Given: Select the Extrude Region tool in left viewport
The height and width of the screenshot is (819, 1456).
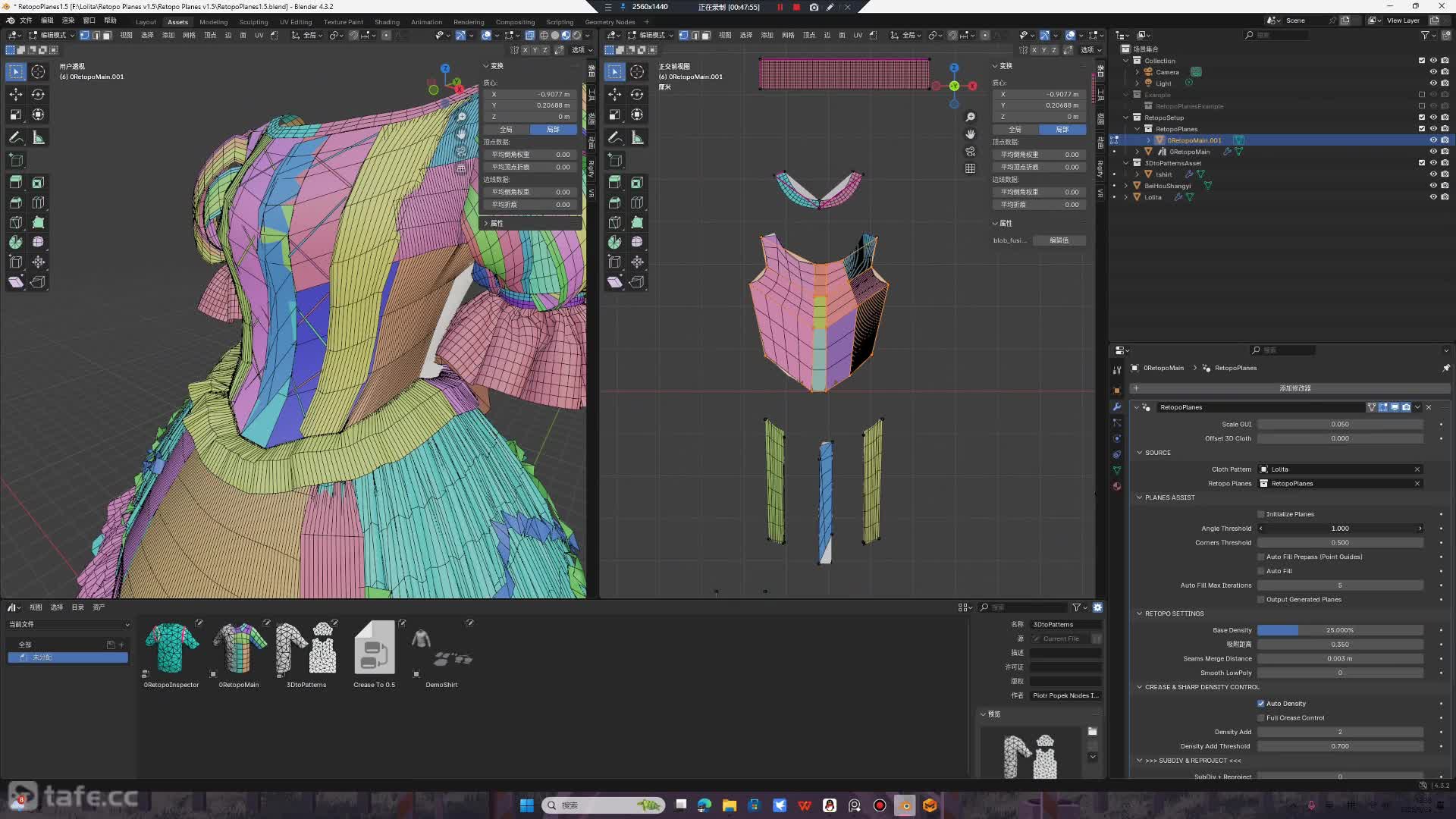Looking at the screenshot, I should point(15,182).
